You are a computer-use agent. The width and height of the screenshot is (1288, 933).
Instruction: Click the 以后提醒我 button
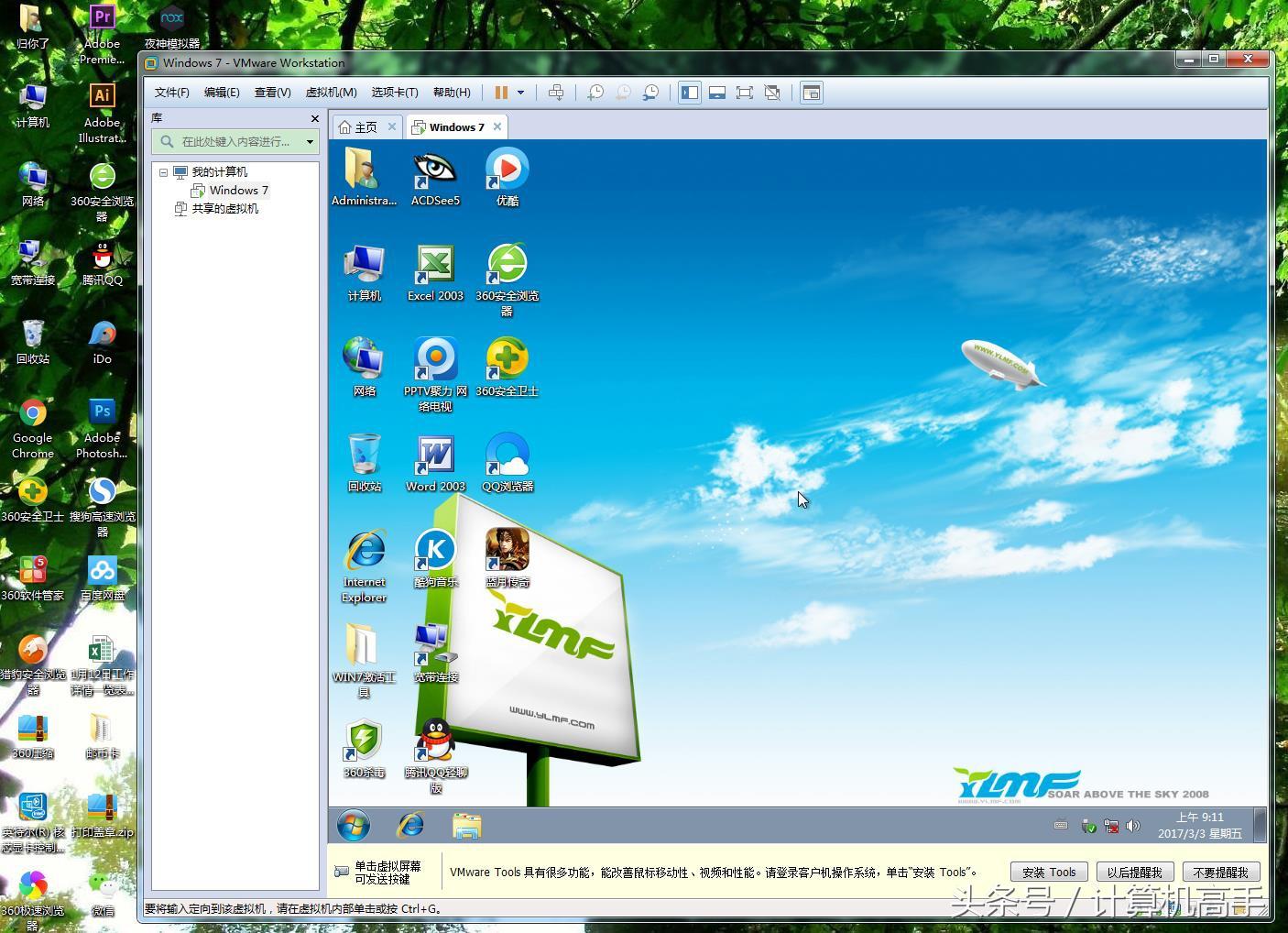(x=1134, y=872)
